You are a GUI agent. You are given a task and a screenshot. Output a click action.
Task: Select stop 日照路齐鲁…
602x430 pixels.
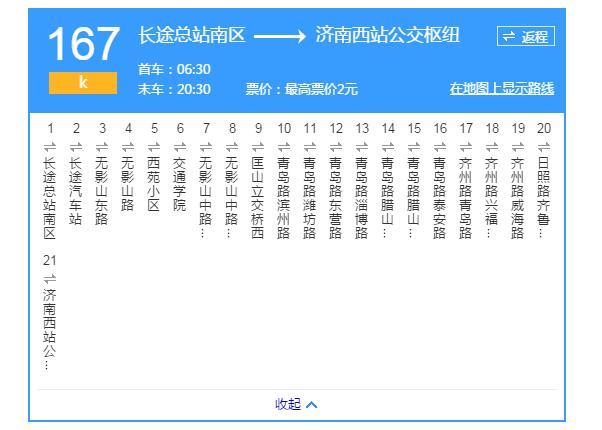(x=544, y=198)
